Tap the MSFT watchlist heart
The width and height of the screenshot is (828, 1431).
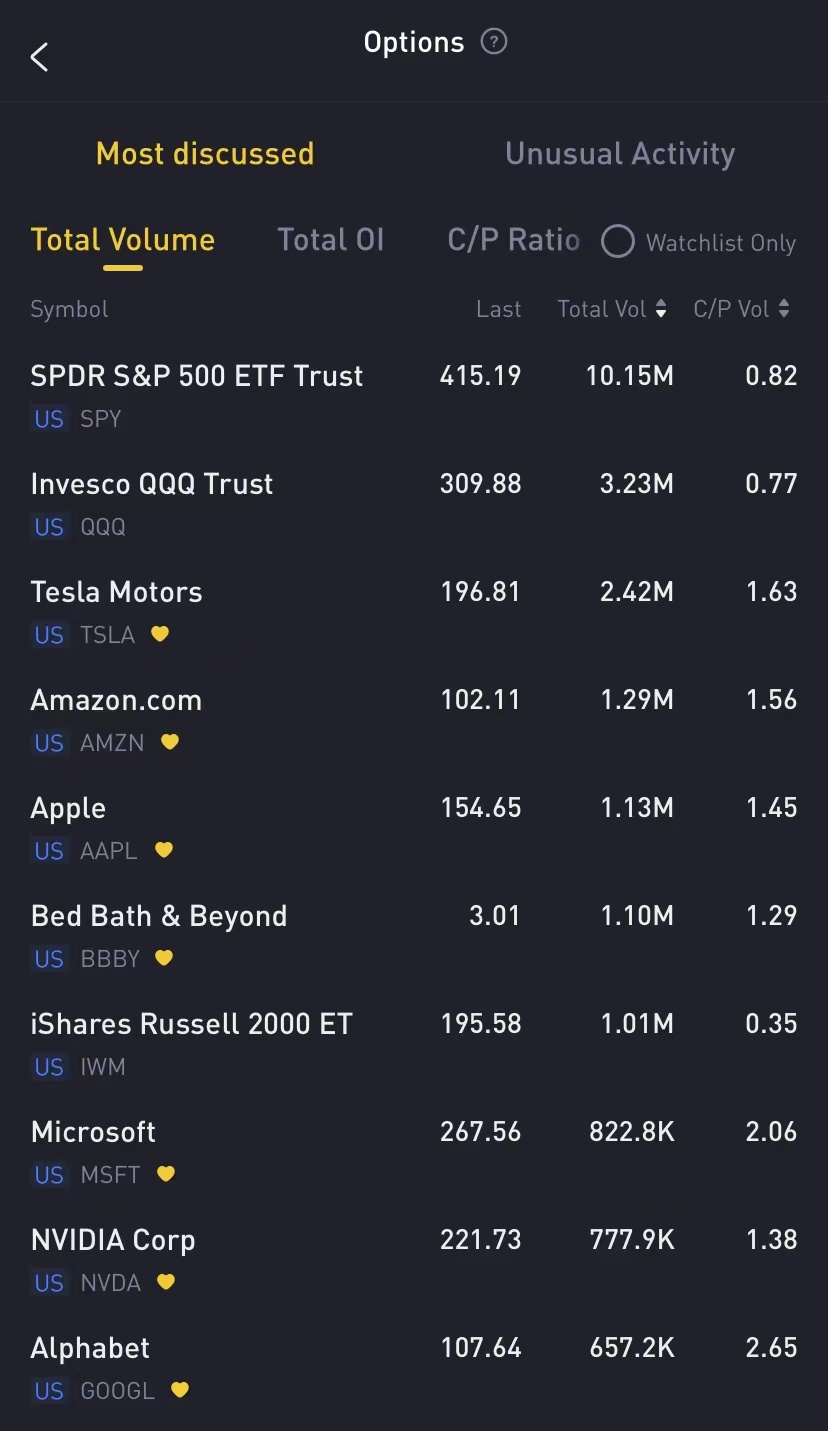coord(166,1174)
